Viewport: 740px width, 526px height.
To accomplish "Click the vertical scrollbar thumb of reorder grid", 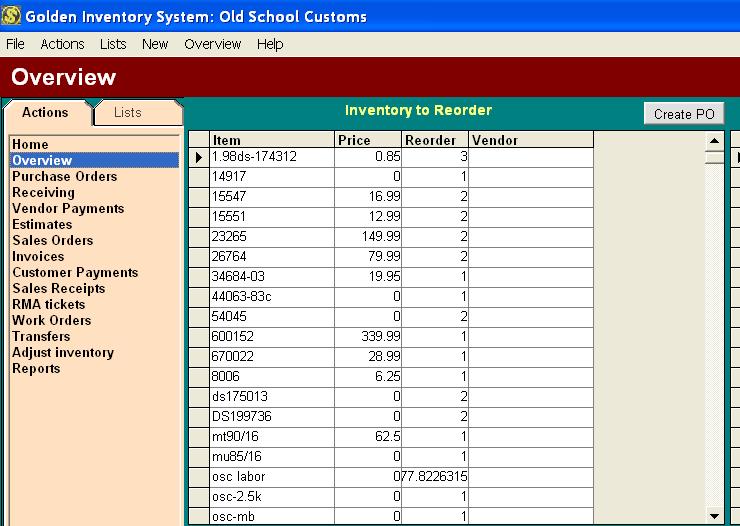I will tap(714, 157).
